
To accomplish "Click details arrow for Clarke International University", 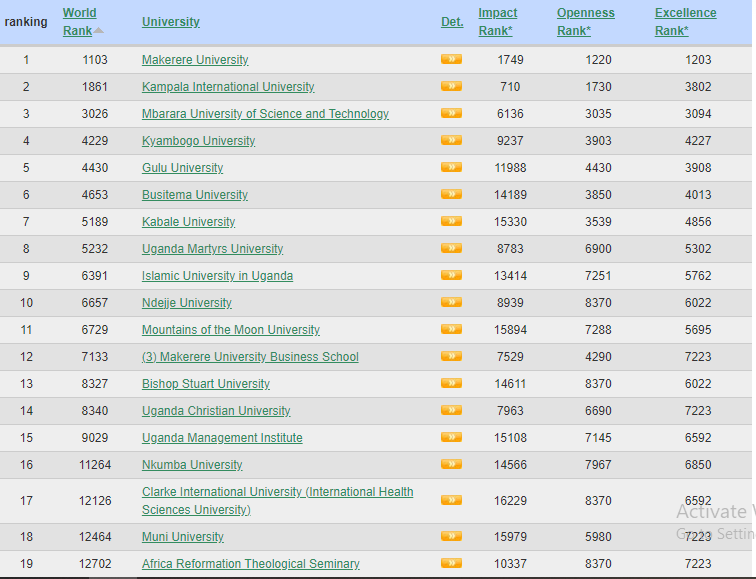I will pyautogui.click(x=451, y=500).
